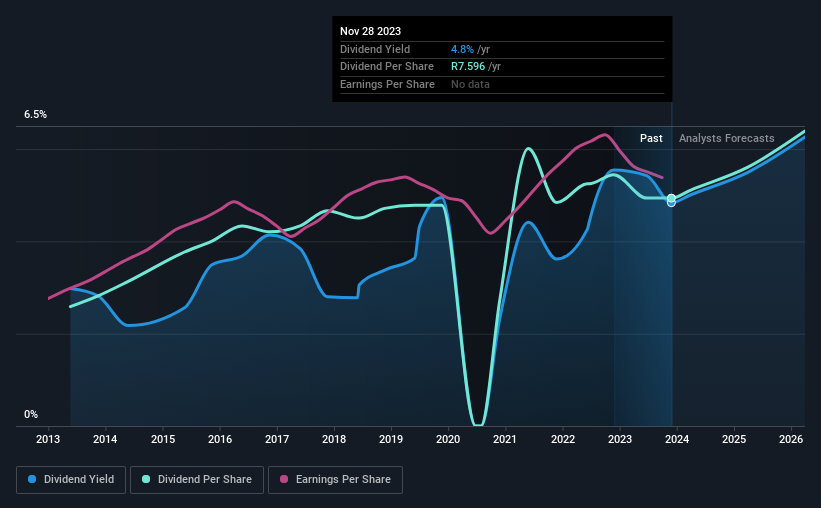The image size is (821, 508).
Task: Toggle the Earnings Per Share legend series
Action: pyautogui.click(x=335, y=480)
